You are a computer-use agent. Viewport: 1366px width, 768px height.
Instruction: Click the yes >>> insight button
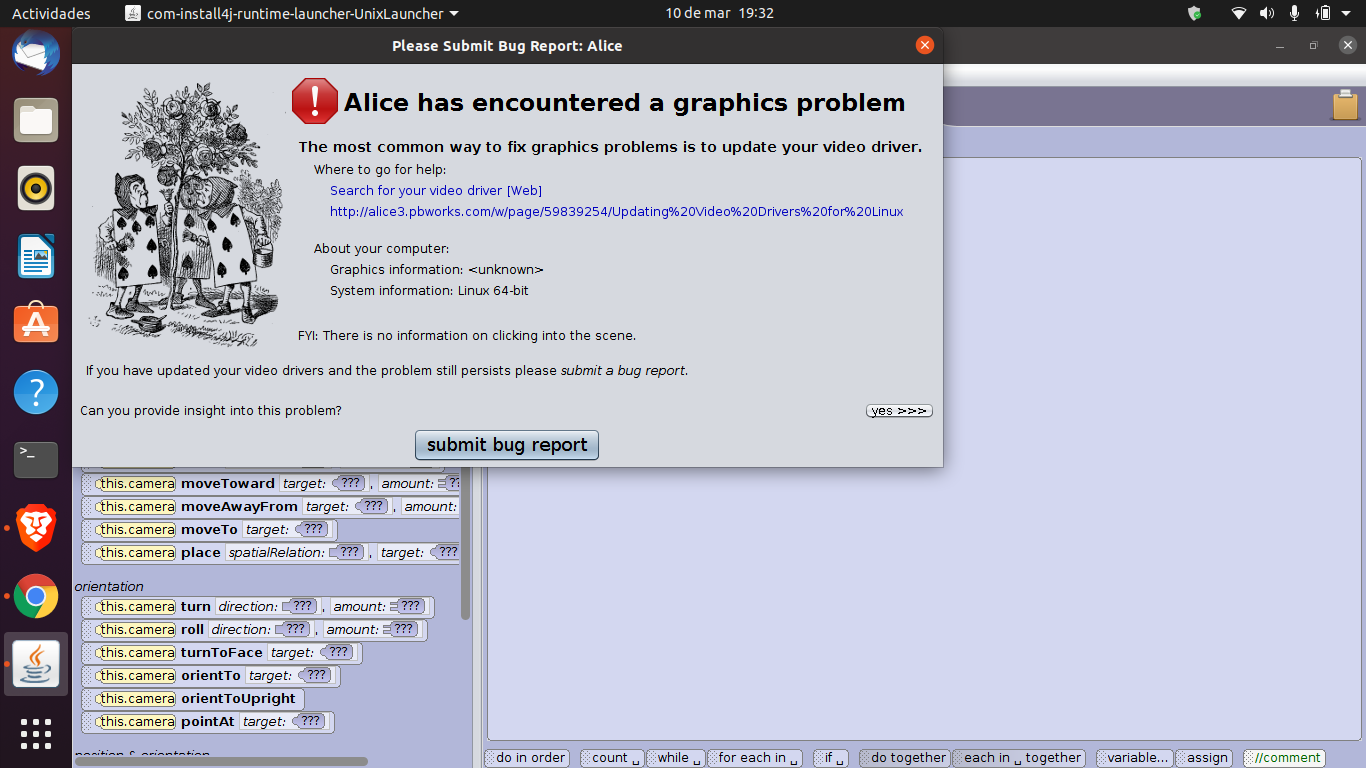point(899,411)
